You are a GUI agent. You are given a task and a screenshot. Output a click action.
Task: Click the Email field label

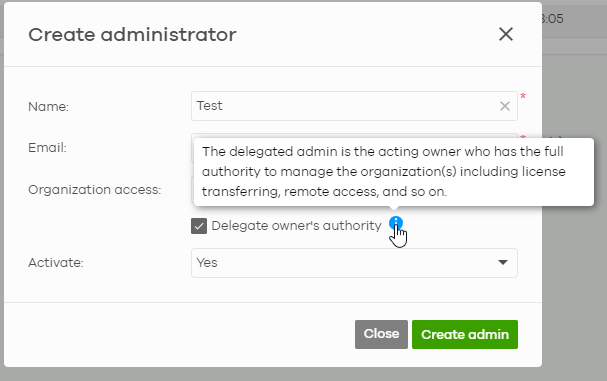tap(47, 148)
